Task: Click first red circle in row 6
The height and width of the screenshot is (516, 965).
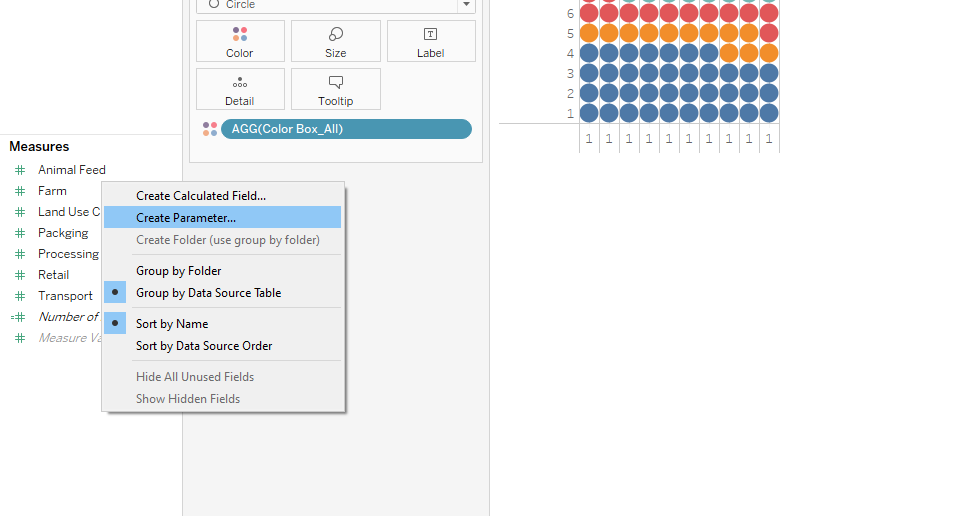Action: click(x=589, y=13)
